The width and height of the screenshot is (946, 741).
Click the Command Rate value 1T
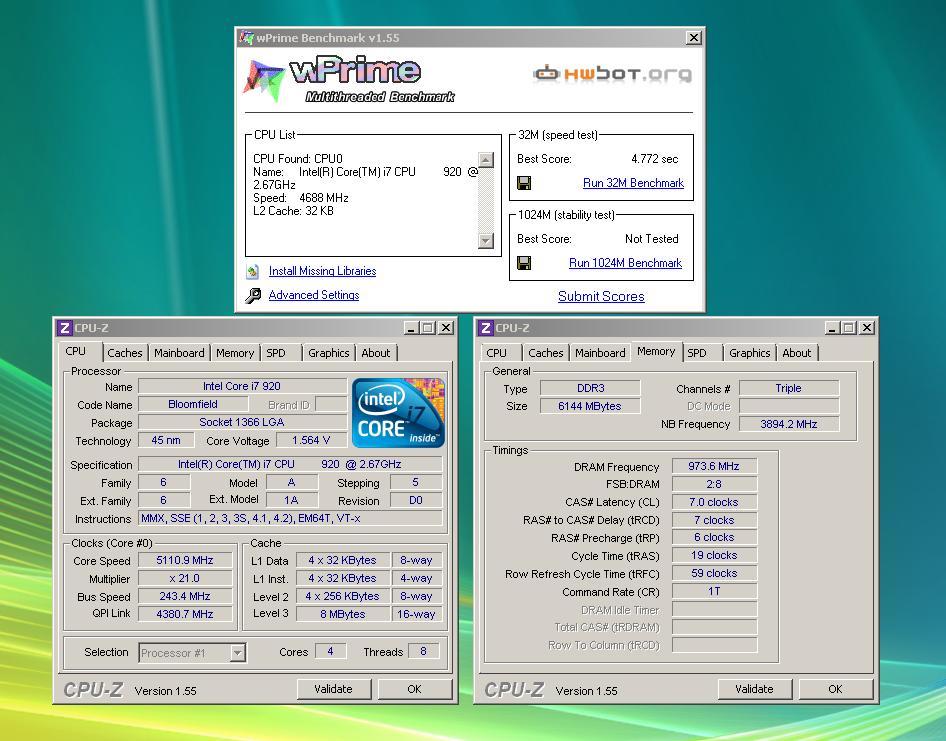click(x=714, y=591)
